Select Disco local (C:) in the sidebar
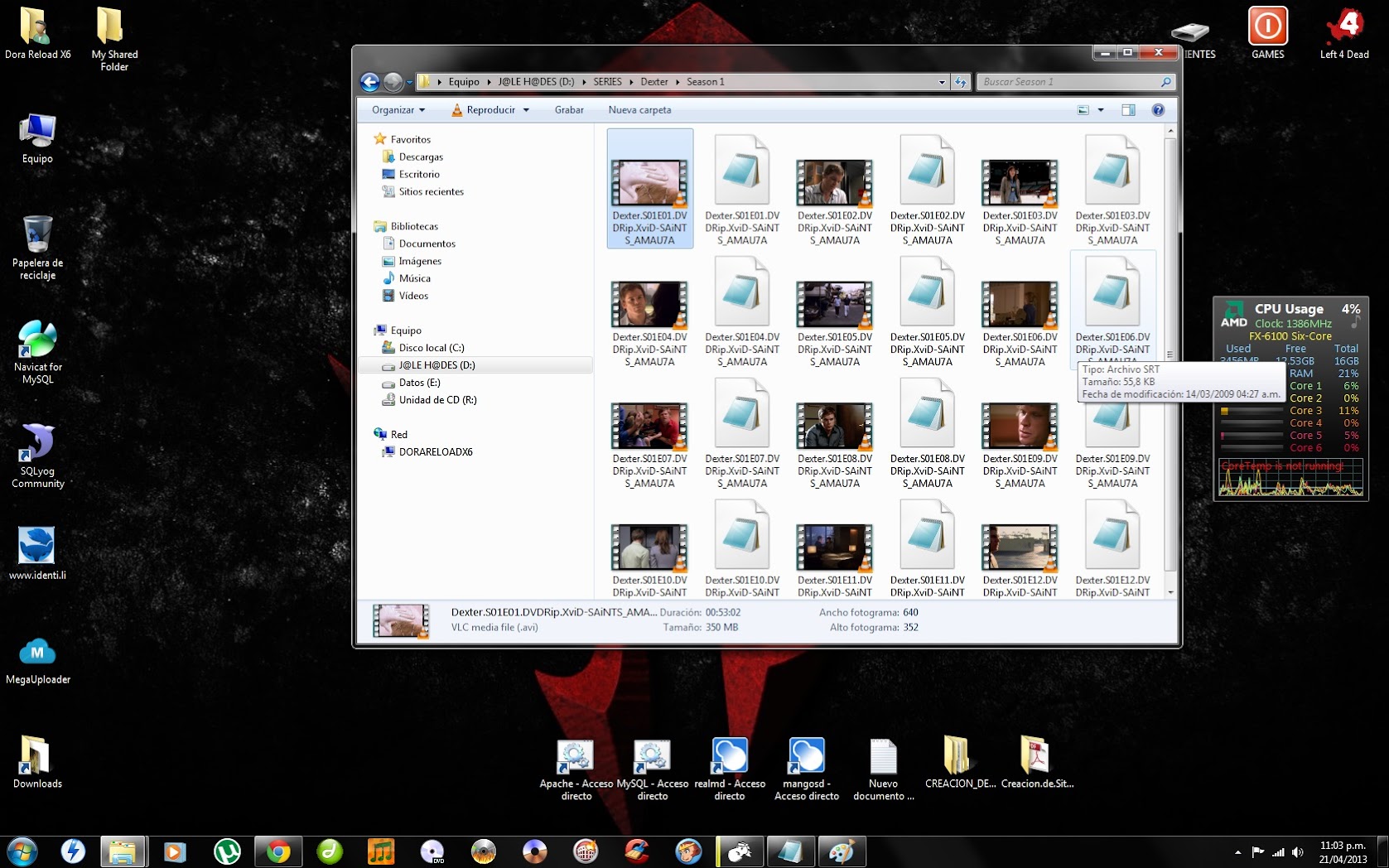 (x=432, y=349)
